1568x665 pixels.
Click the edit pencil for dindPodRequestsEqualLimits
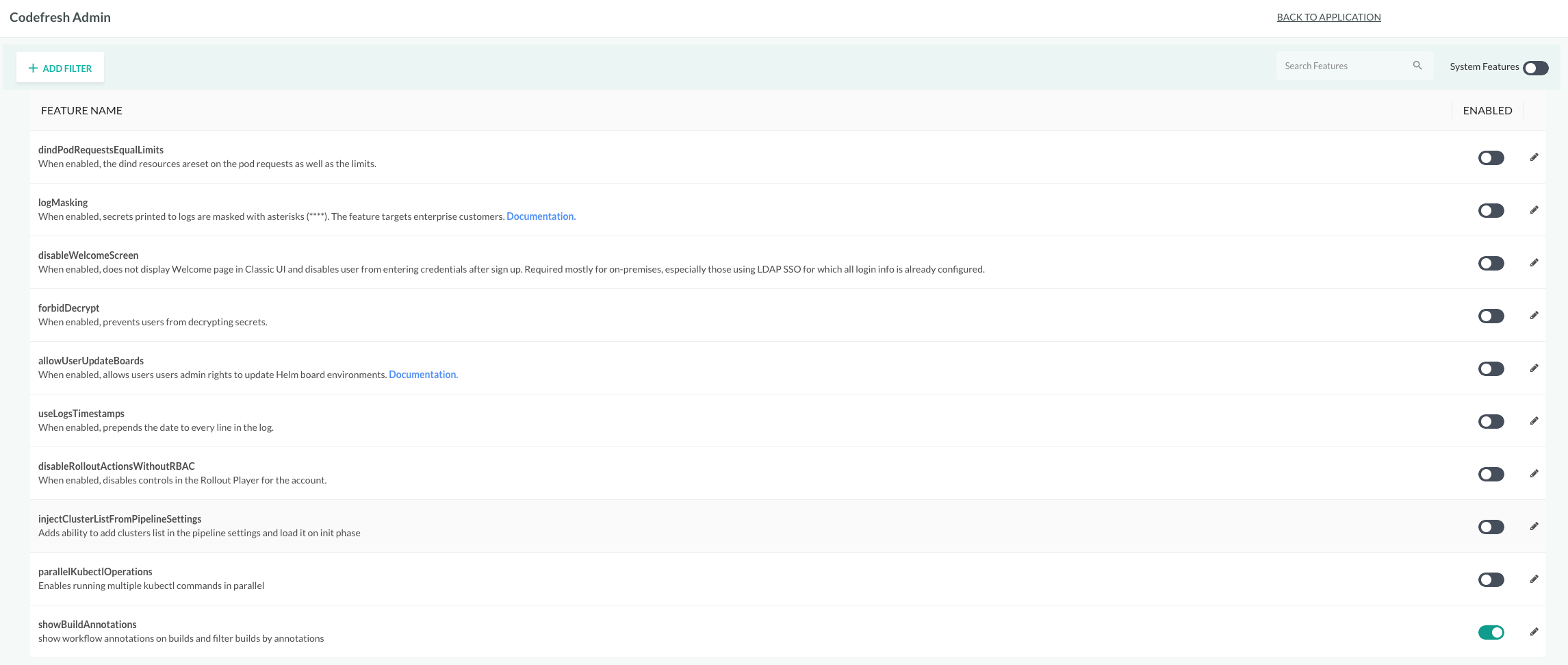pyautogui.click(x=1534, y=158)
